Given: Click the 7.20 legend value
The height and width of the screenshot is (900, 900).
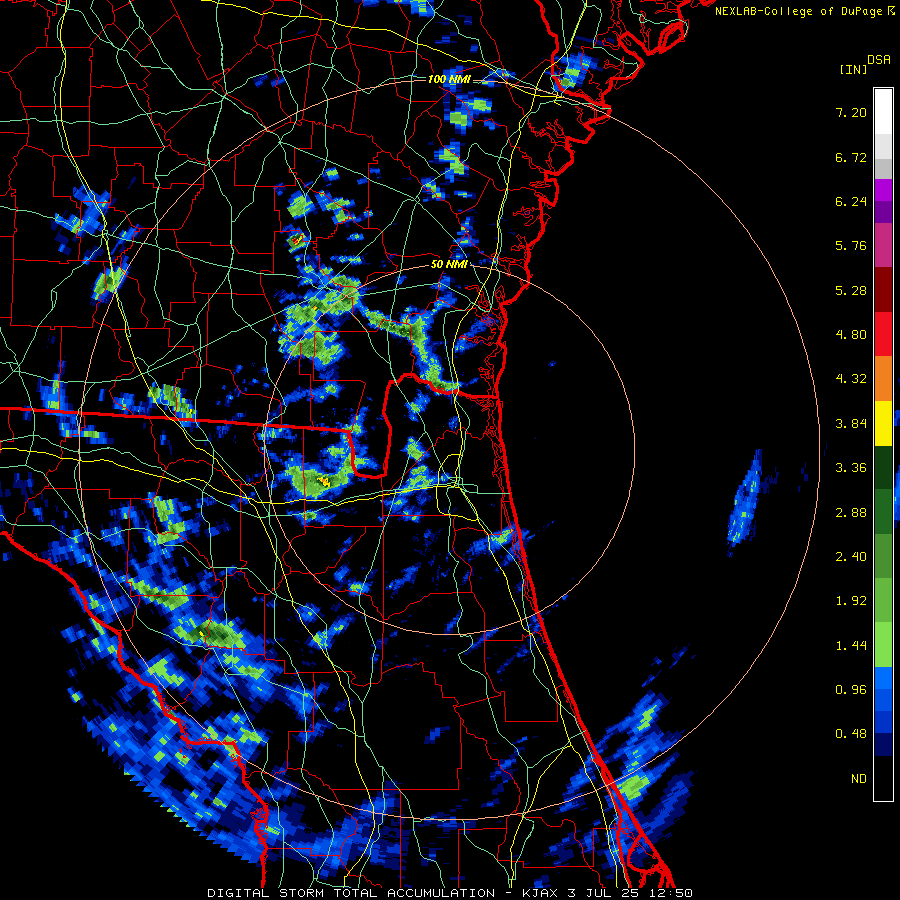Looking at the screenshot, I should (851, 112).
